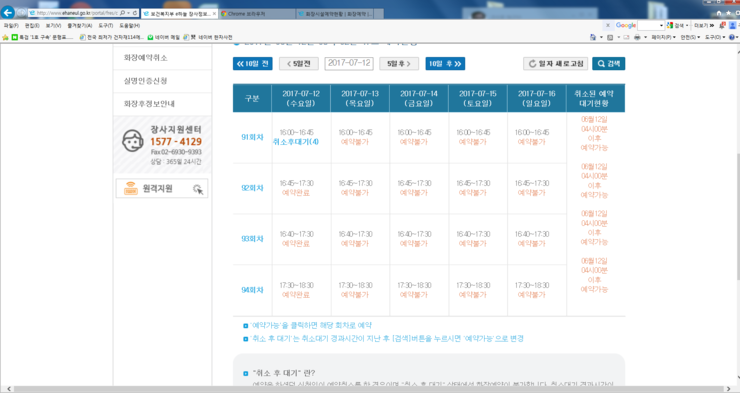The height and width of the screenshot is (393, 740).
Task: Click the address bar search magnifier
Action: point(123,13)
